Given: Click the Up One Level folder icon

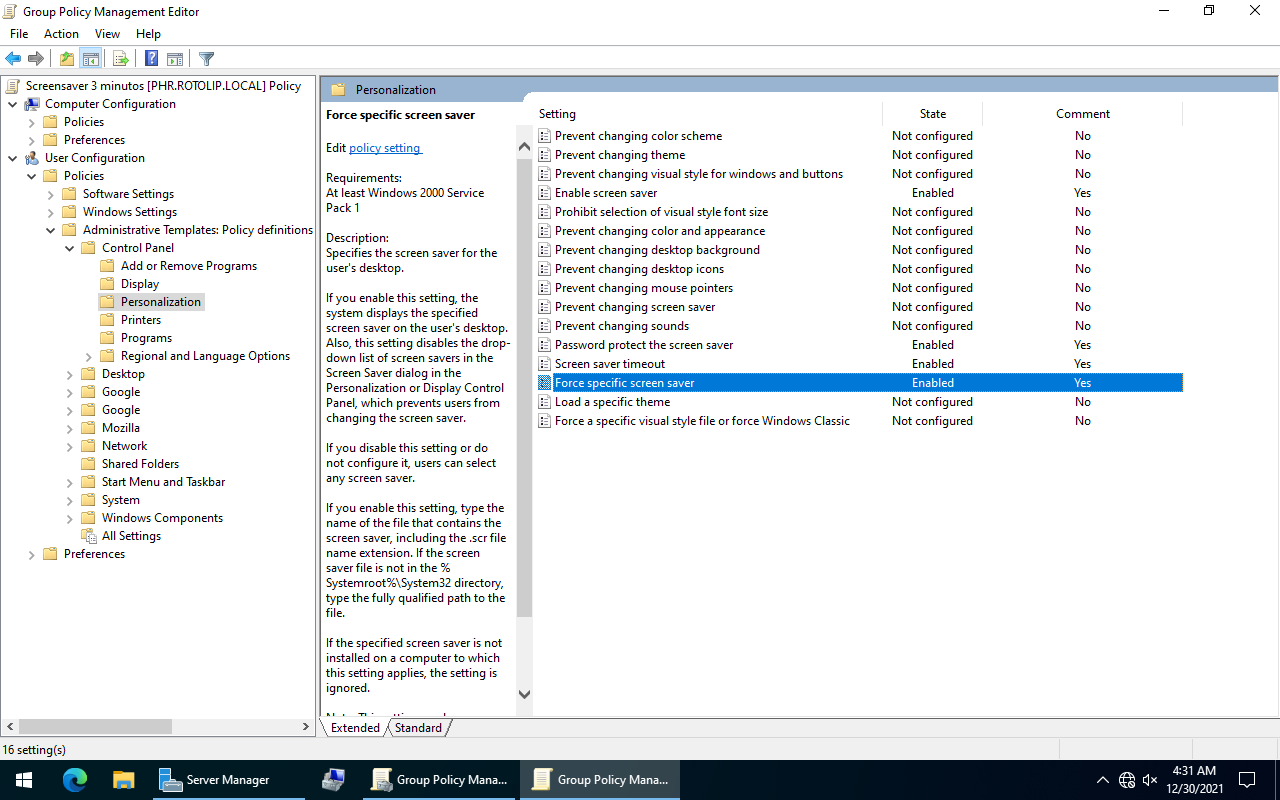Looking at the screenshot, I should tap(66, 59).
